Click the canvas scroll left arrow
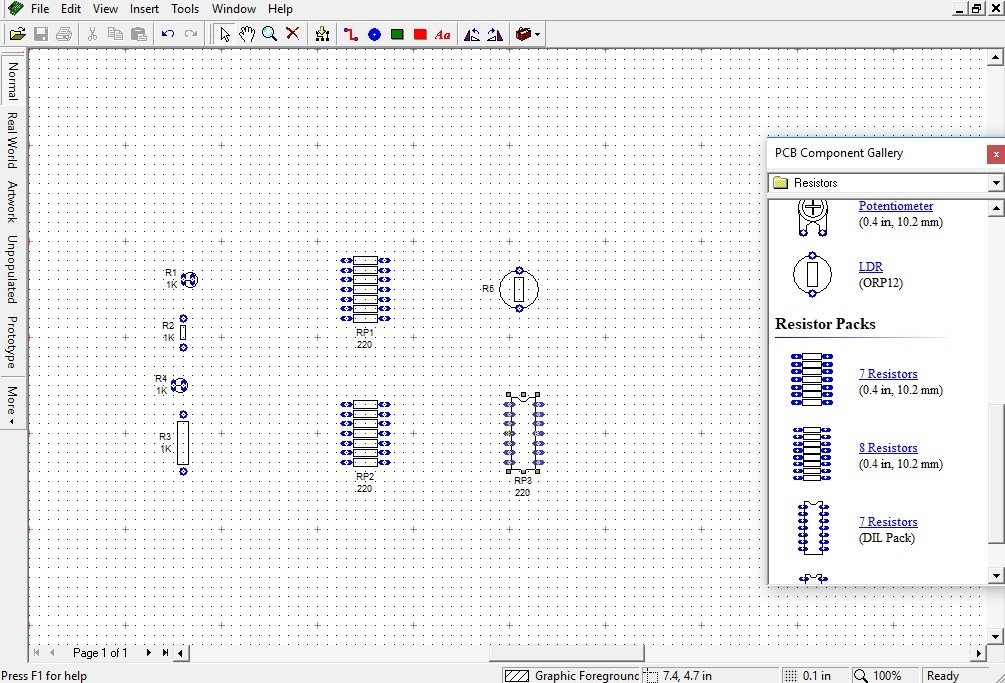The width and height of the screenshot is (1005, 683). pos(181,653)
